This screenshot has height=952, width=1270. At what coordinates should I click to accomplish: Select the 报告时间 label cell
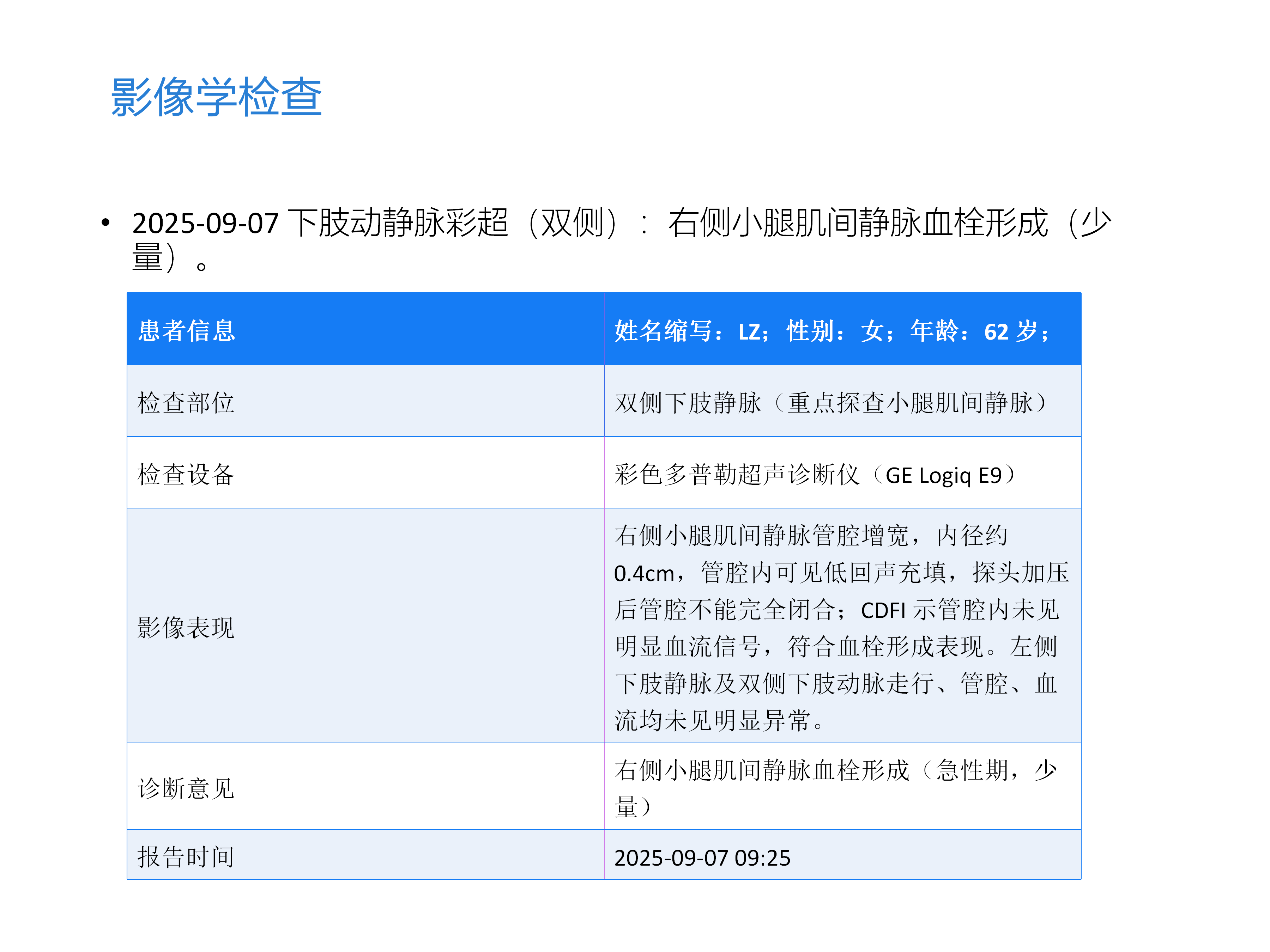click(x=186, y=857)
